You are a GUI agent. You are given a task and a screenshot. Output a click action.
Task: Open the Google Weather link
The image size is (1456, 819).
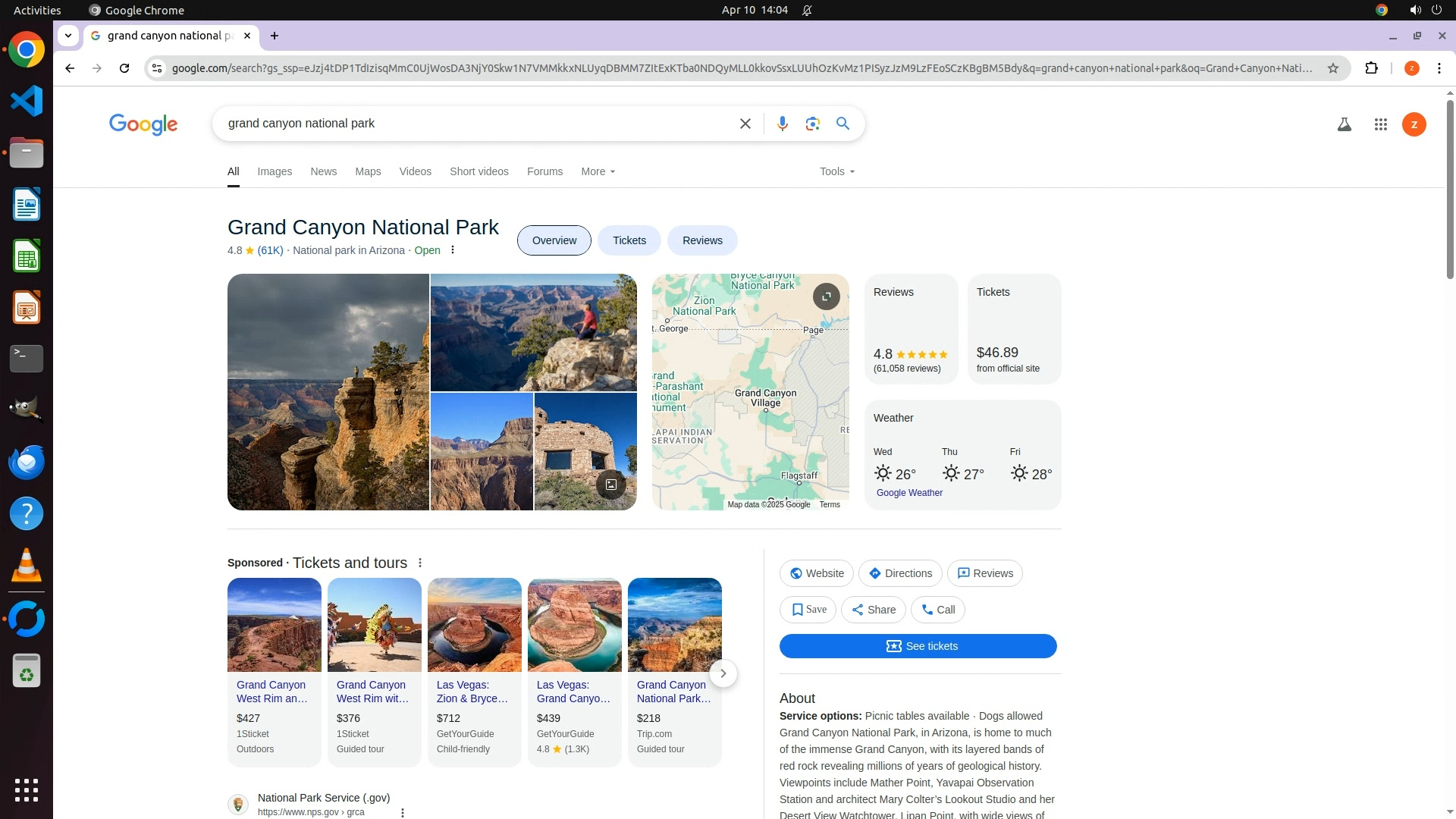908,493
